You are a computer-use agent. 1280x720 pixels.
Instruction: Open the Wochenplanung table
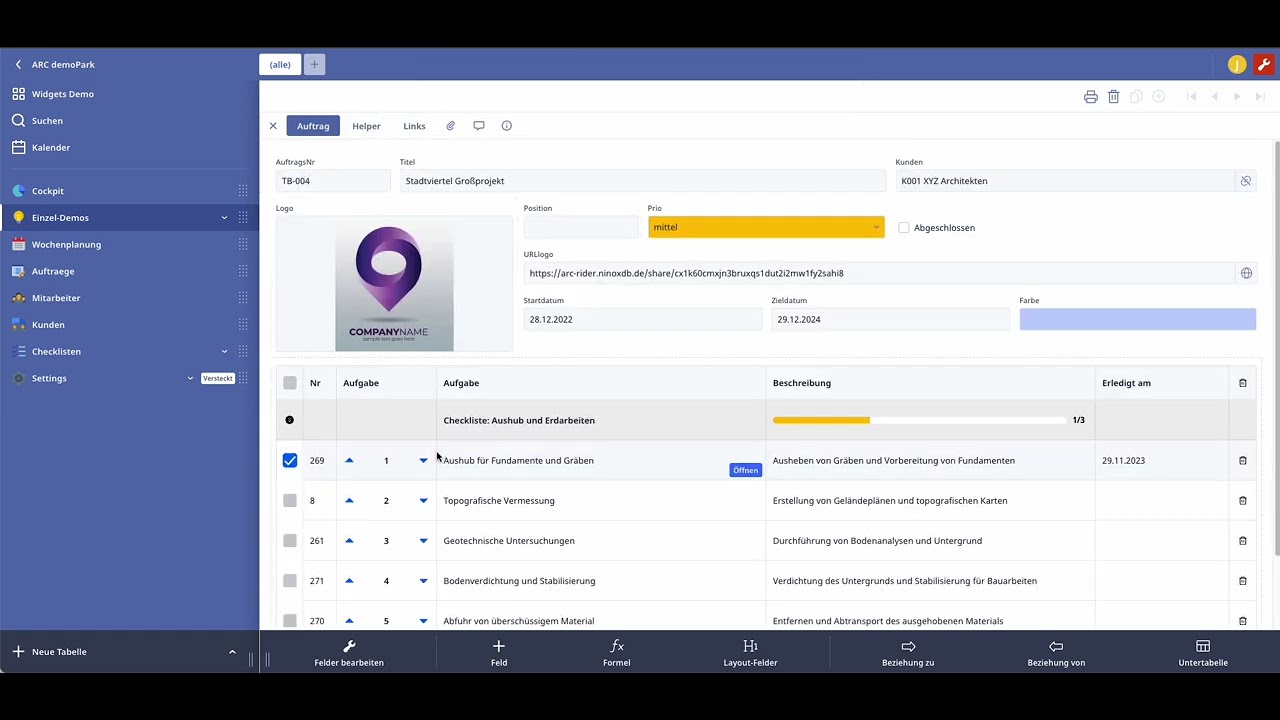[66, 245]
